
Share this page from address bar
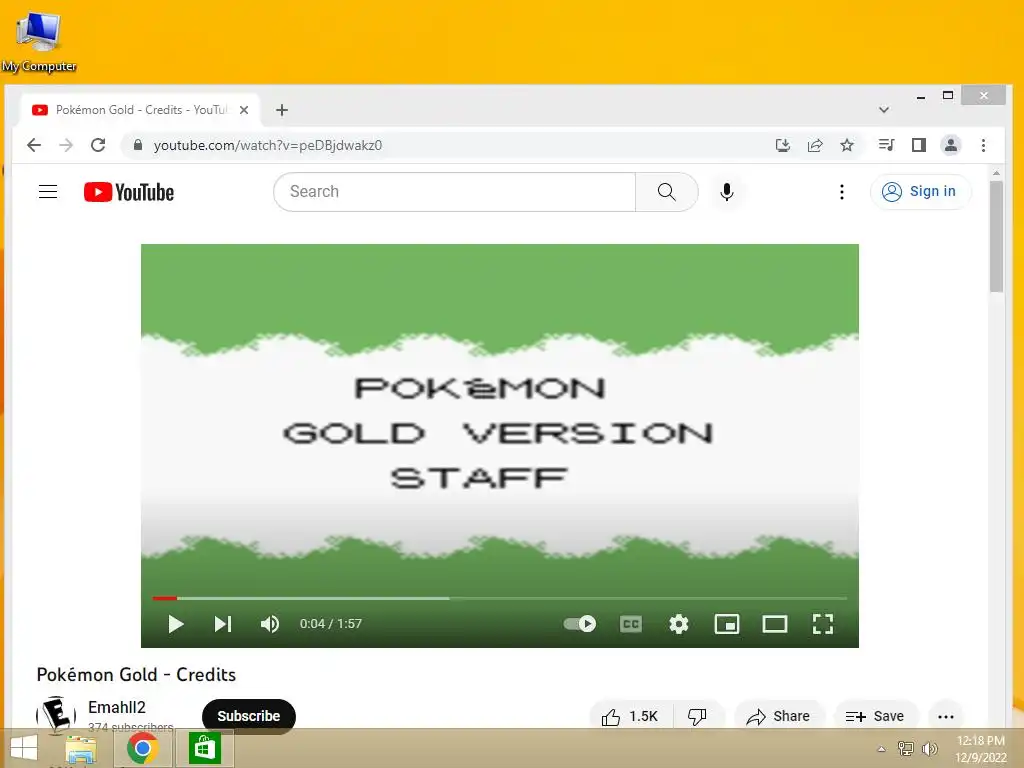(814, 145)
